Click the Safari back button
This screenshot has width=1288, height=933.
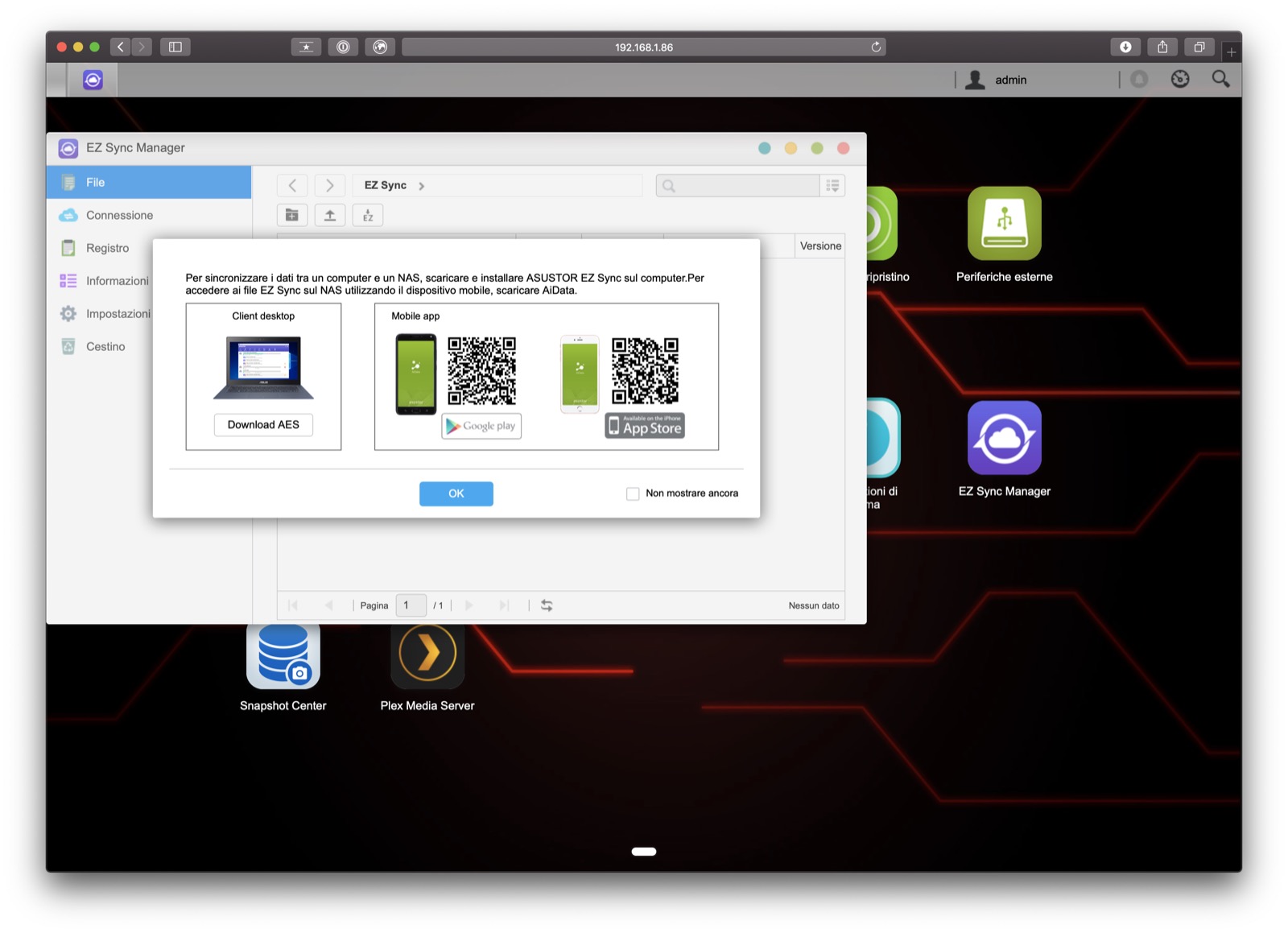(121, 47)
